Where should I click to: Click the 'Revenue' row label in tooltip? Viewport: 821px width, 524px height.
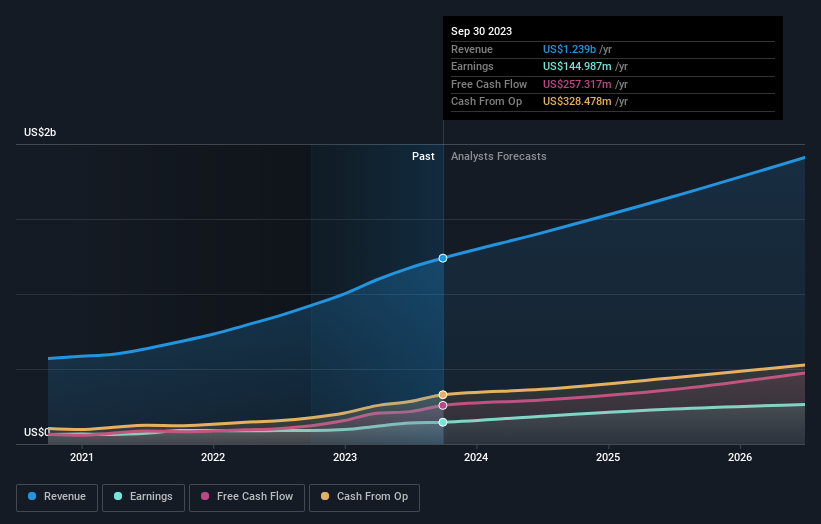pos(472,49)
